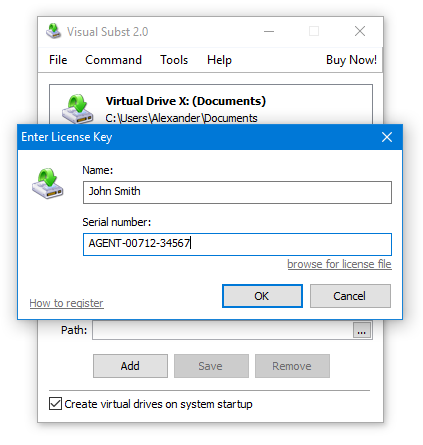This screenshot has width=423, height=445.
Task: Click the Visual Subst title bar app icon
Action: click(53, 31)
